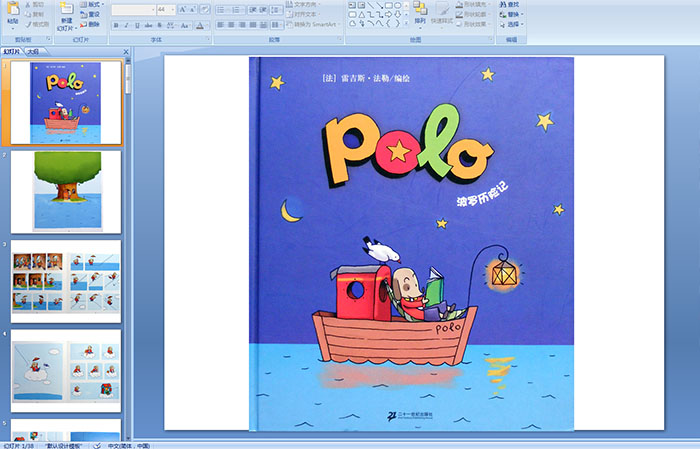
Task: Open the 版式 layout menu
Action: click(x=92, y=4)
